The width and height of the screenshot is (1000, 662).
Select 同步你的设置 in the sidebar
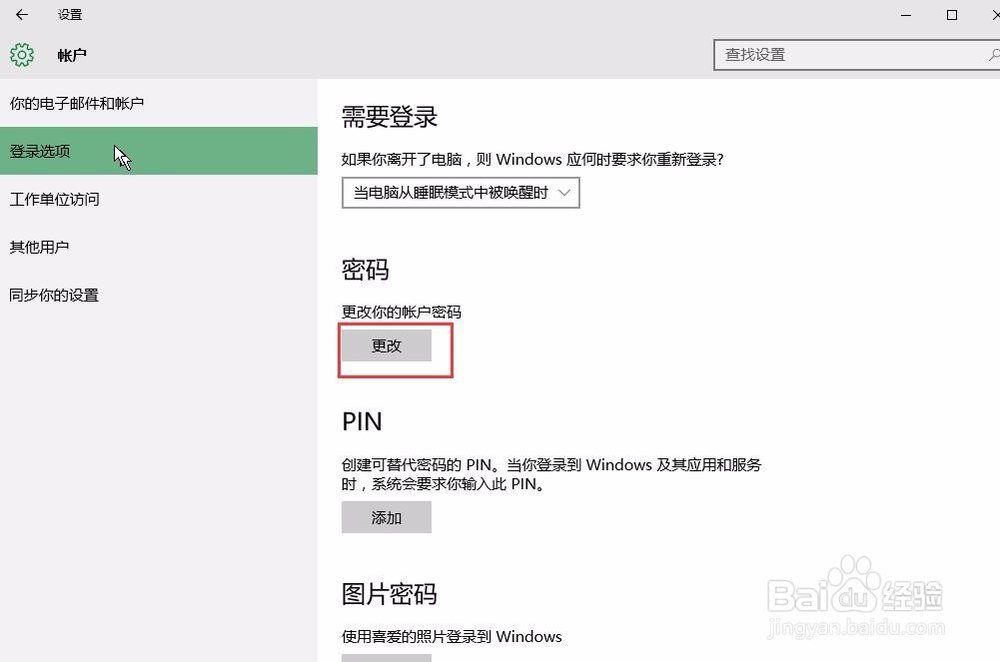click(55, 295)
